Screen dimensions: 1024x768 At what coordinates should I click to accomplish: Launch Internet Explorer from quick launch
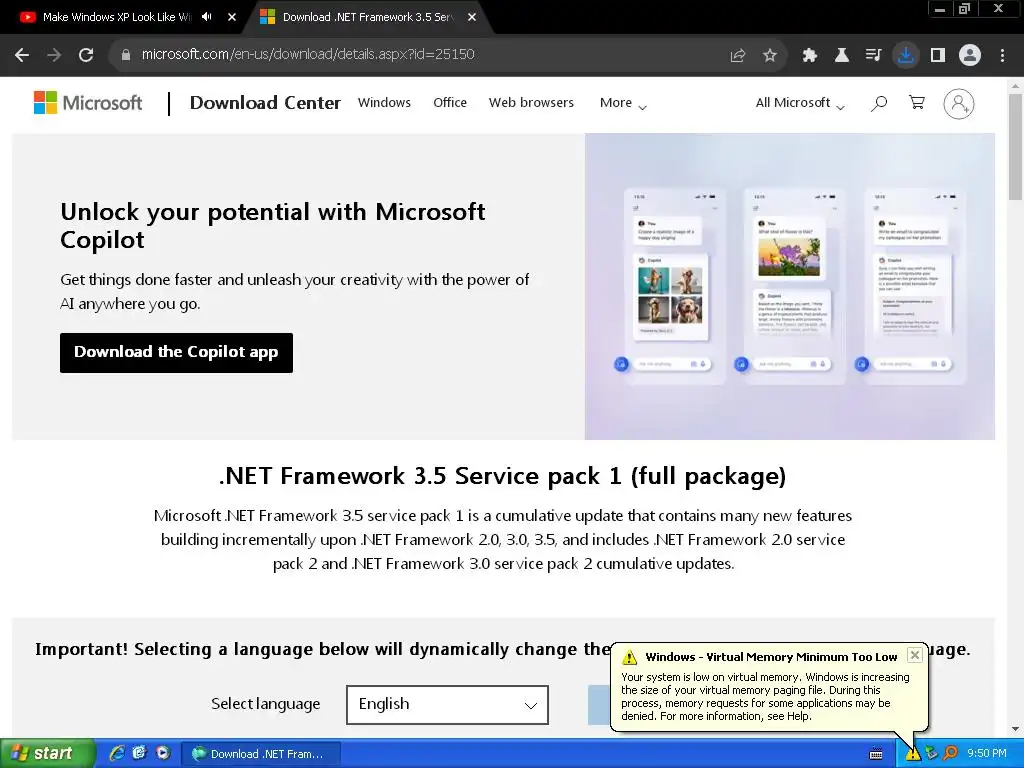pos(117,754)
